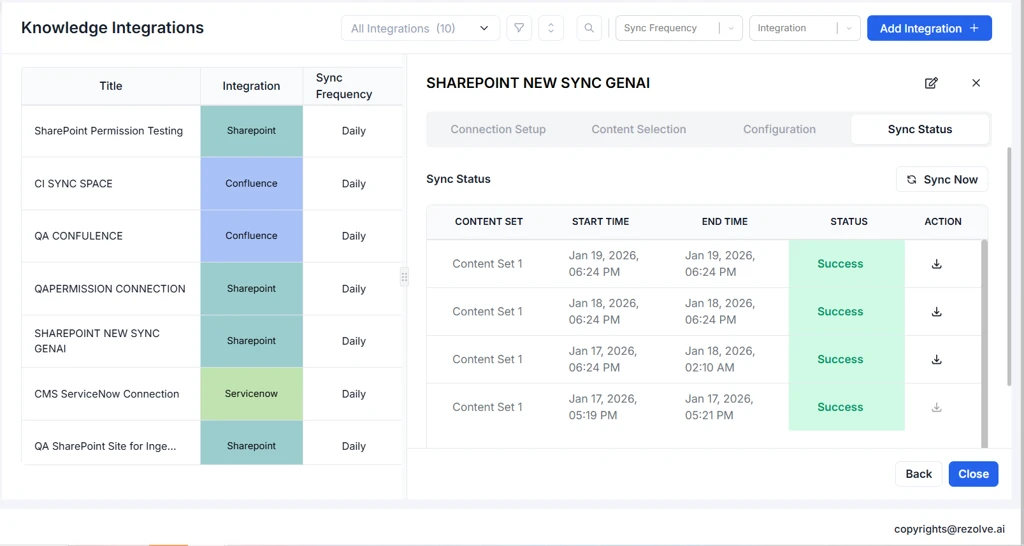The image size is (1024, 546).
Task: Open the Integration filter dropdown
Action: tap(804, 28)
